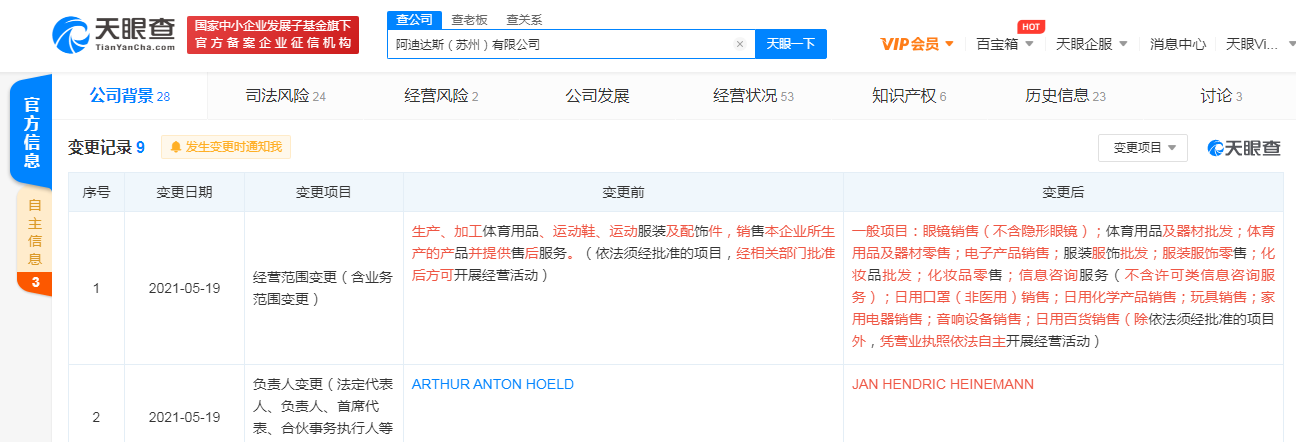Click the 发生变更时通知我 button
1296x442 pixels.
point(226,147)
